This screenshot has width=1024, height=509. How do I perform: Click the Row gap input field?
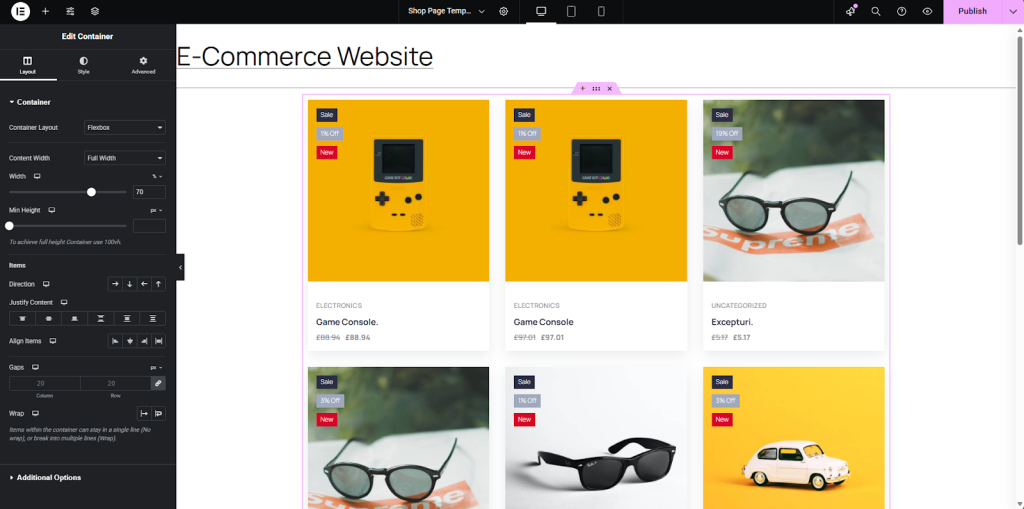[x=116, y=384]
